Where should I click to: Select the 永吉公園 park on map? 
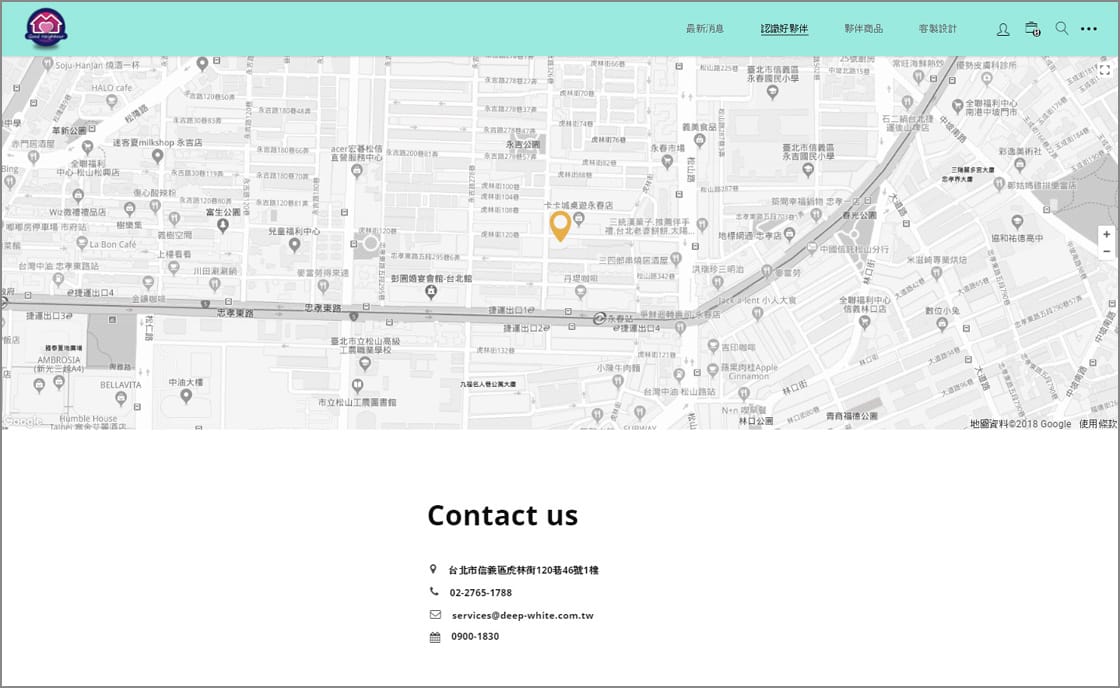tap(523, 144)
